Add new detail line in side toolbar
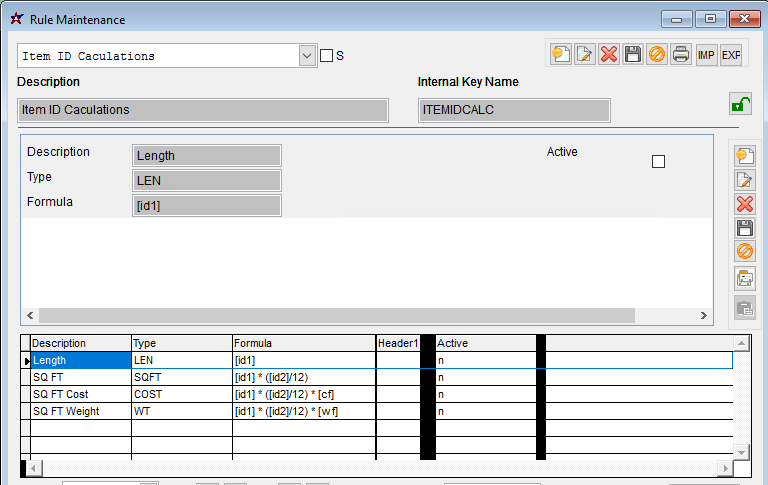768x485 pixels. (x=744, y=156)
